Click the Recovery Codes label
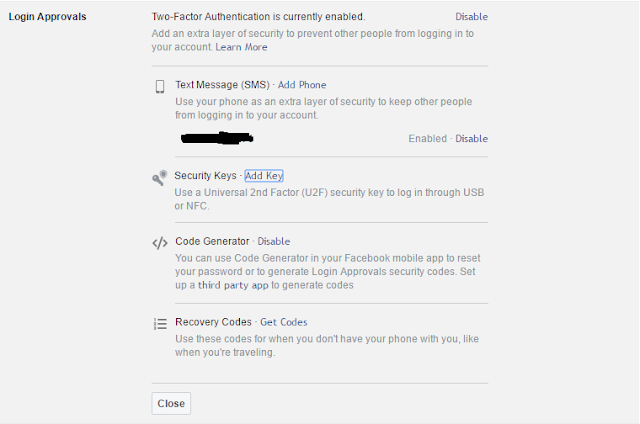Viewport: 640px width, 424px height. [x=213, y=322]
